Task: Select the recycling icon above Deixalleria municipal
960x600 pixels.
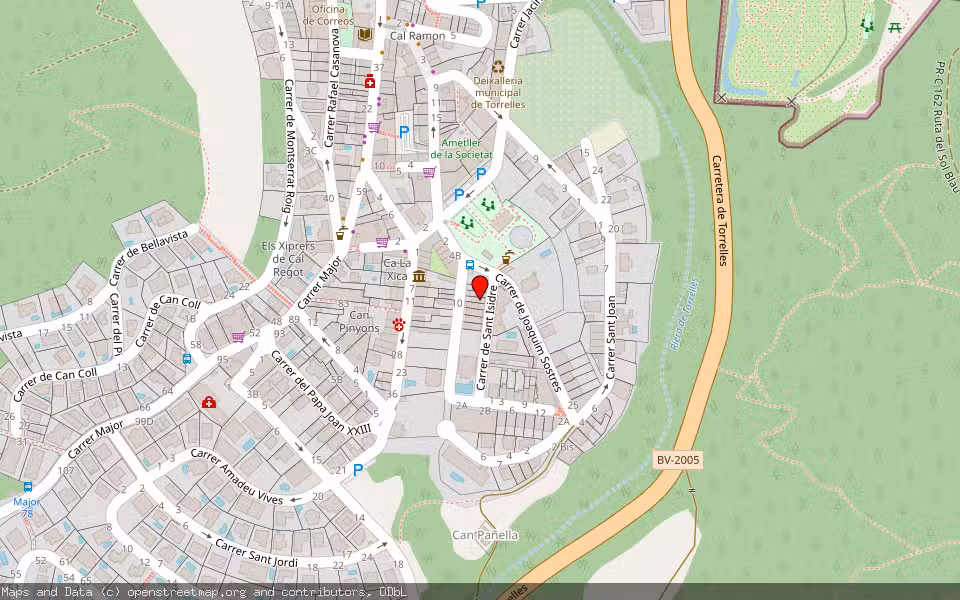Action: pyautogui.click(x=498, y=66)
